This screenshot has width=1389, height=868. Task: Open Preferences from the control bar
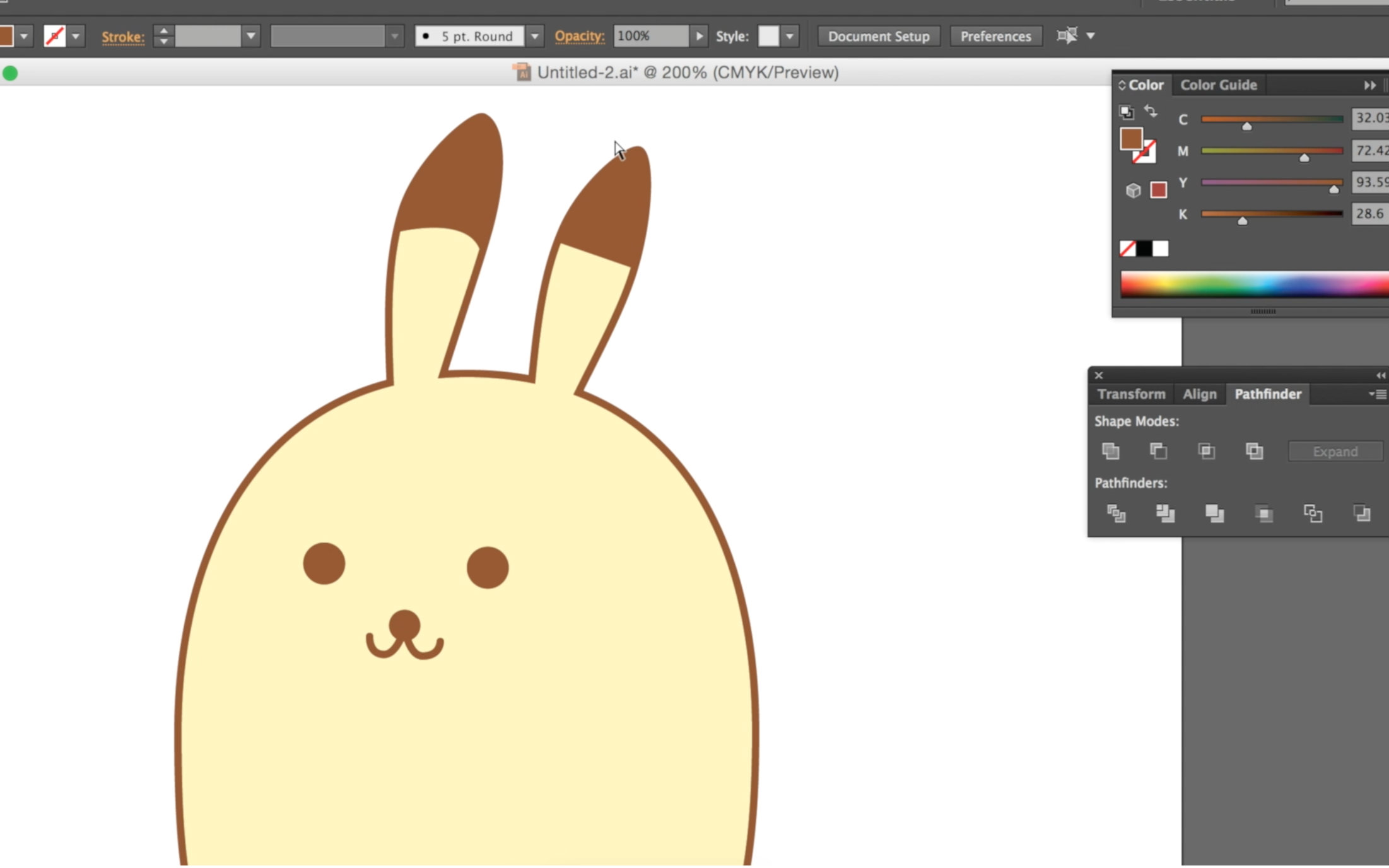[995, 36]
